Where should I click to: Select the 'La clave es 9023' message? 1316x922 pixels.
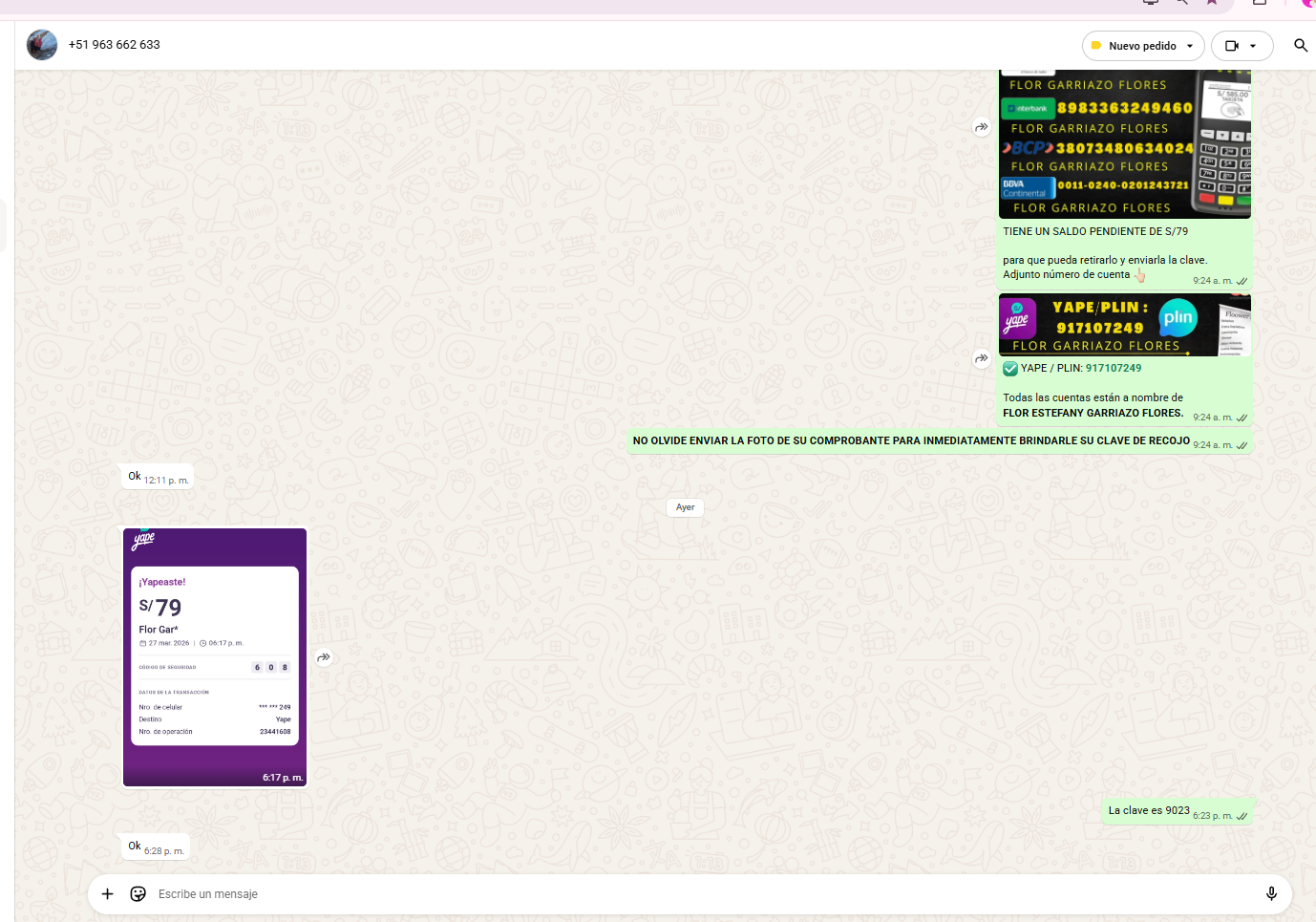[1149, 810]
